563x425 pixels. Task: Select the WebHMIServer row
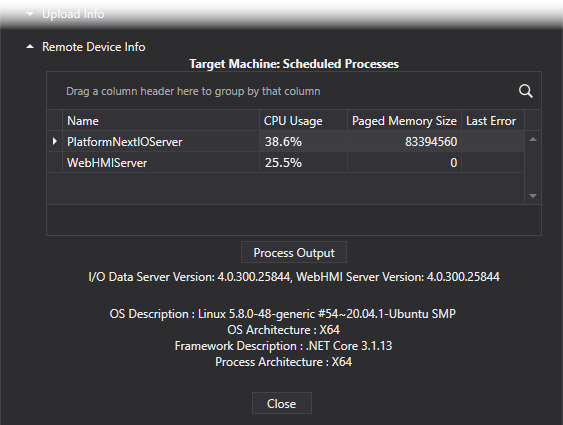[x=285, y=163]
